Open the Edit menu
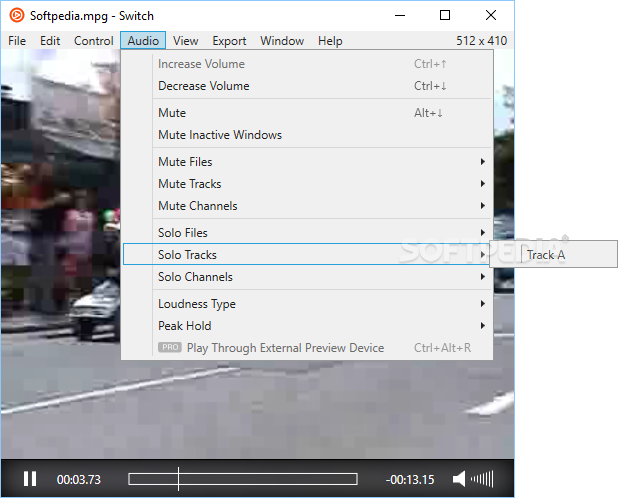Image resolution: width=618 pixels, height=498 pixels. (50, 41)
